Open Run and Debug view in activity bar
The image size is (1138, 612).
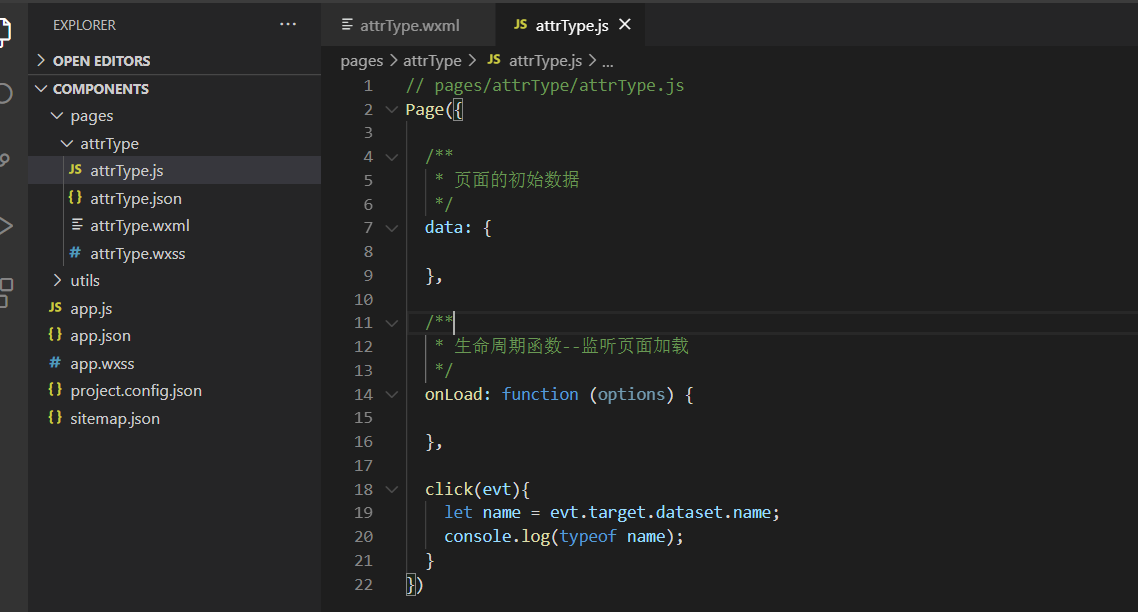(x=6, y=226)
